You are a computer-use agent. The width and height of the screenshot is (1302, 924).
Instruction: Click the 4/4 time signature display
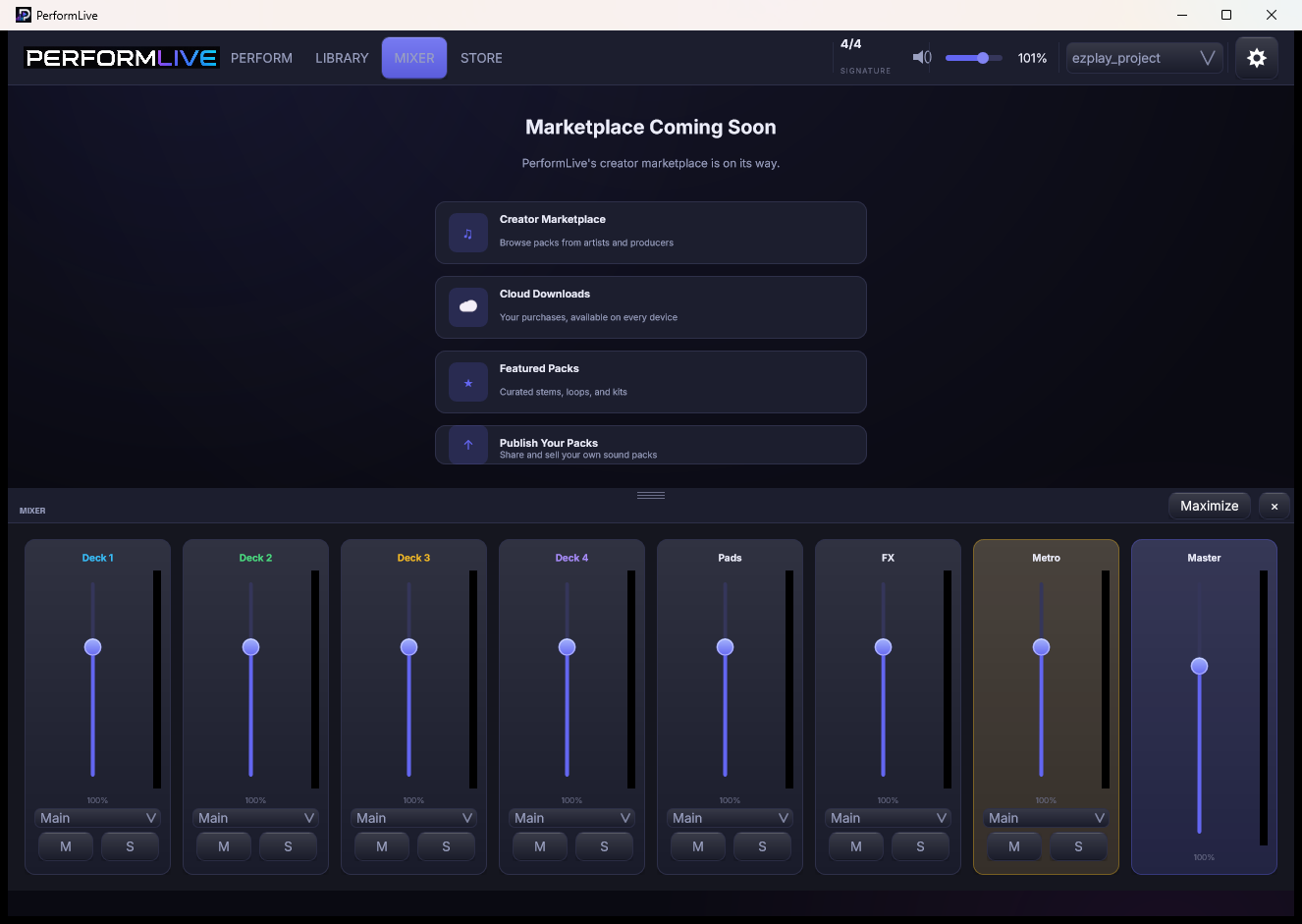(851, 44)
